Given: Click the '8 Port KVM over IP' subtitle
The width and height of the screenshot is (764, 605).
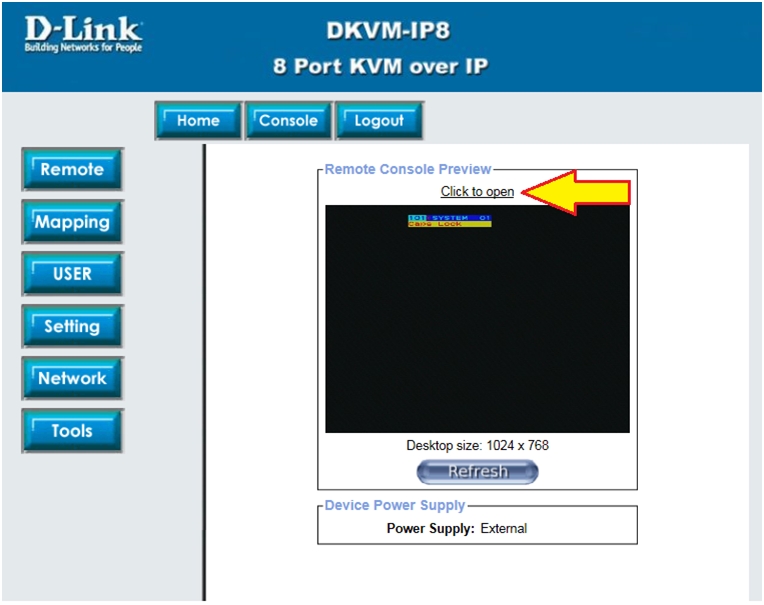Looking at the screenshot, I should pos(380,68).
